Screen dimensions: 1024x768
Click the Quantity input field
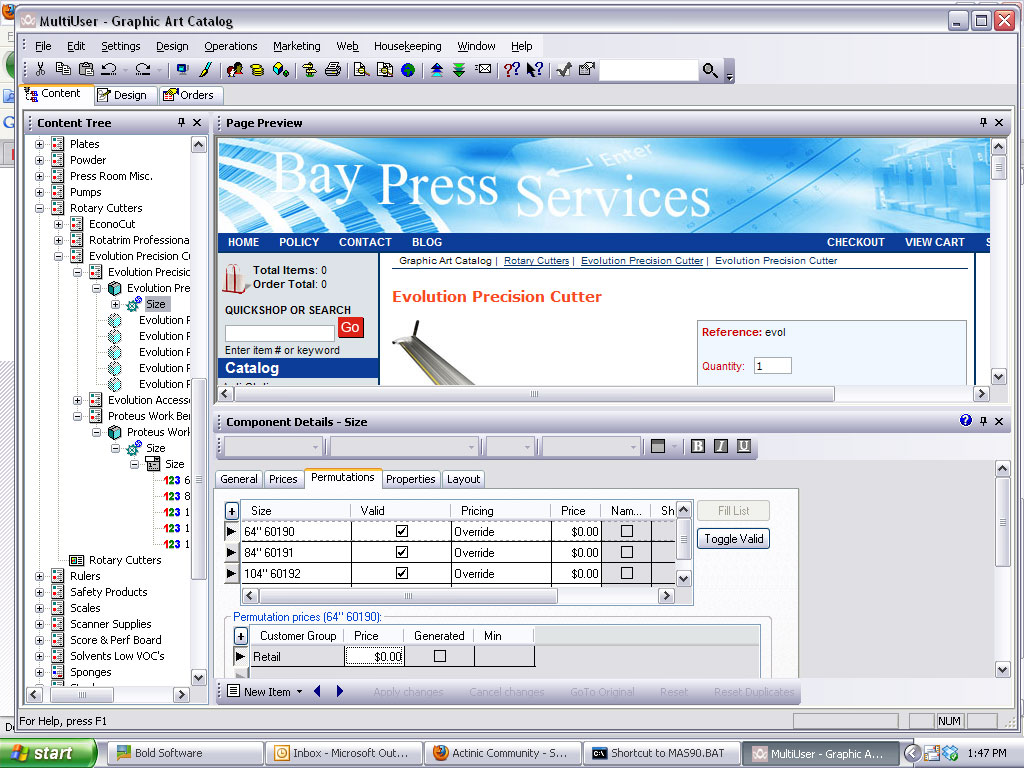pyautogui.click(x=772, y=366)
